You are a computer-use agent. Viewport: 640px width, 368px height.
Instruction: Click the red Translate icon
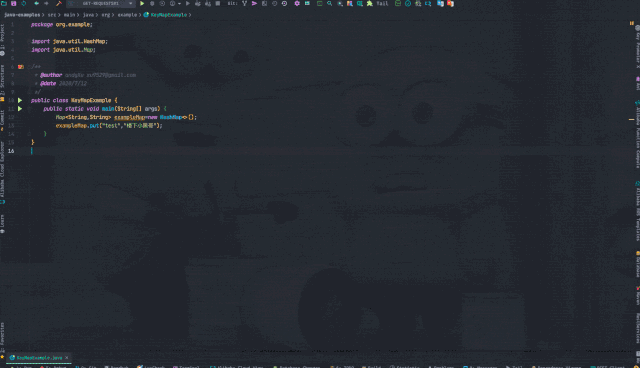coord(450,3)
